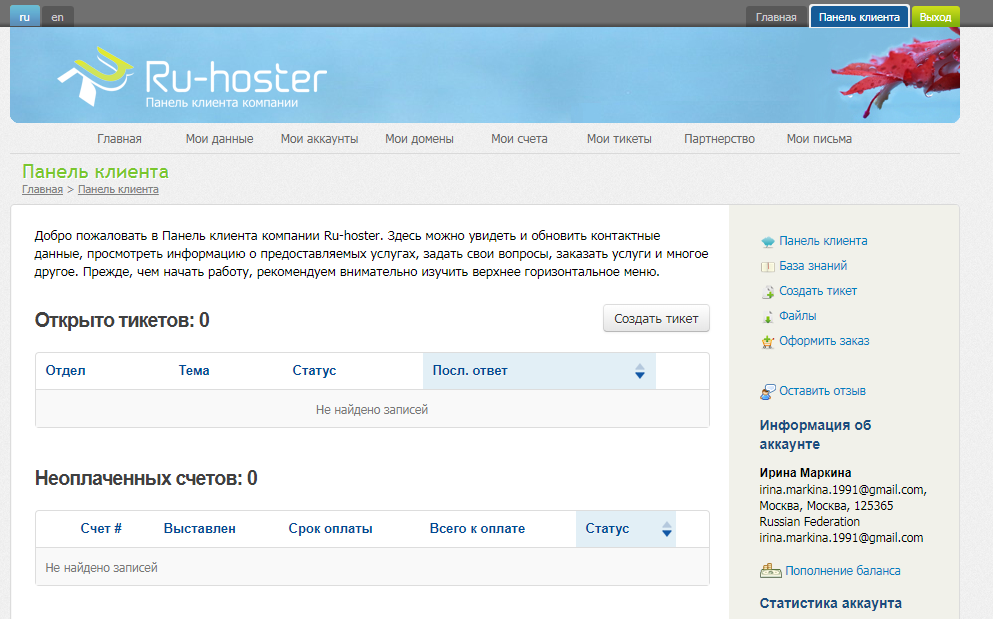
Task: Open the download icon next to Файлы
Action: tap(765, 316)
